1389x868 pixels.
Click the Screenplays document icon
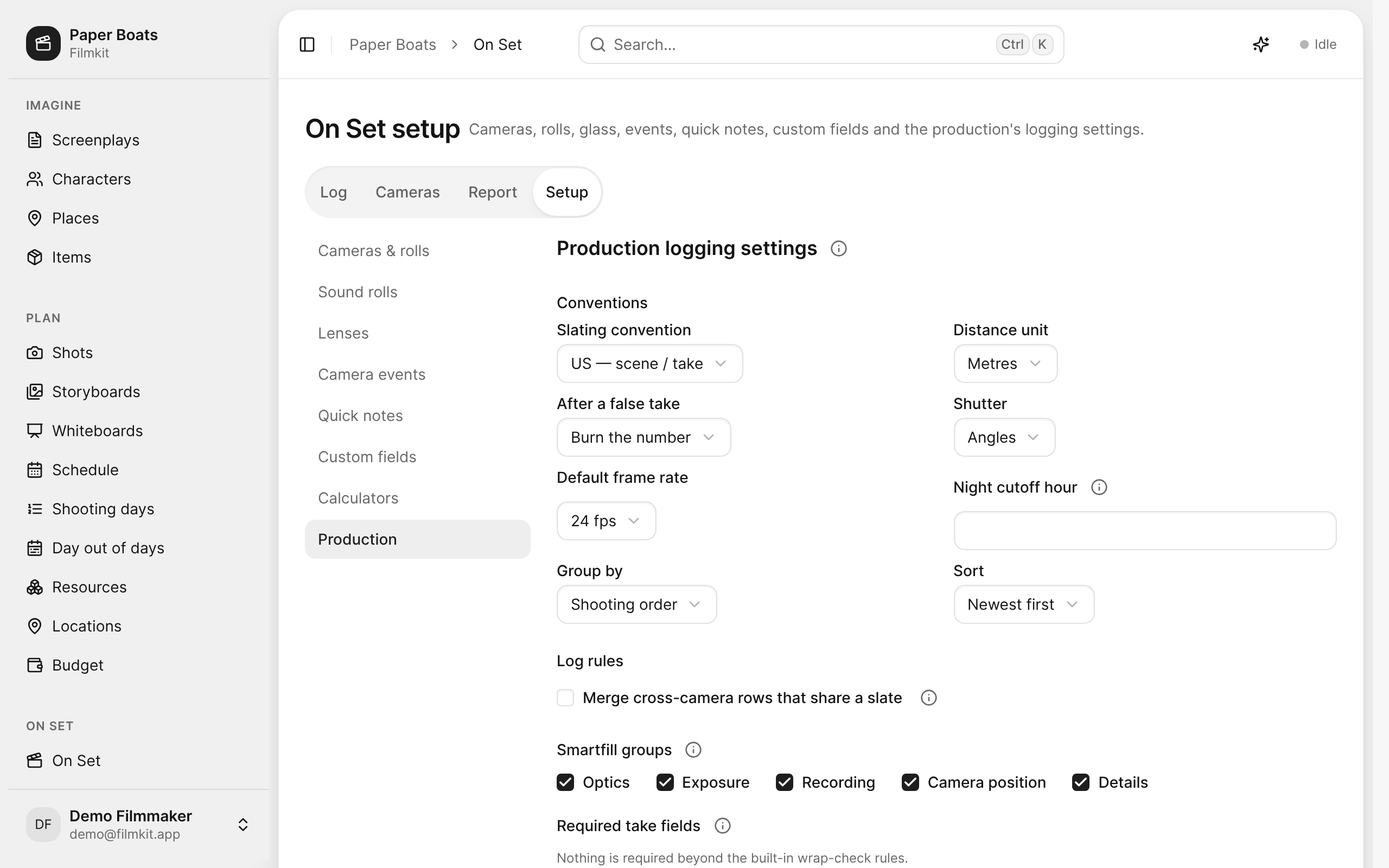34,140
